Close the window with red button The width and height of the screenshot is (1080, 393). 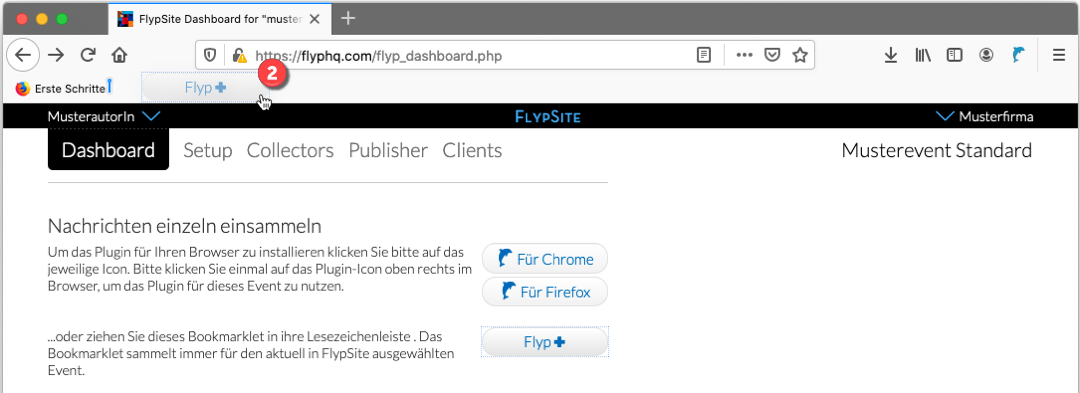21,19
